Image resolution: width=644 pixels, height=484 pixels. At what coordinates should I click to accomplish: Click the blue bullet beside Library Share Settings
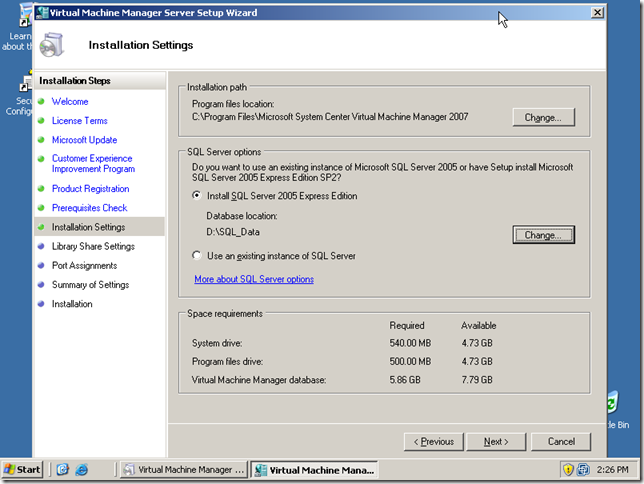point(41,246)
